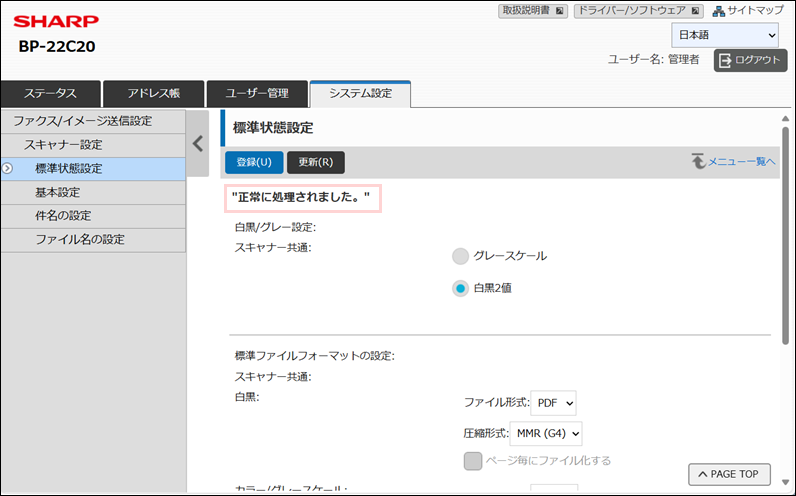Select the グレースケール radio button
This screenshot has width=796, height=496.
[460, 256]
